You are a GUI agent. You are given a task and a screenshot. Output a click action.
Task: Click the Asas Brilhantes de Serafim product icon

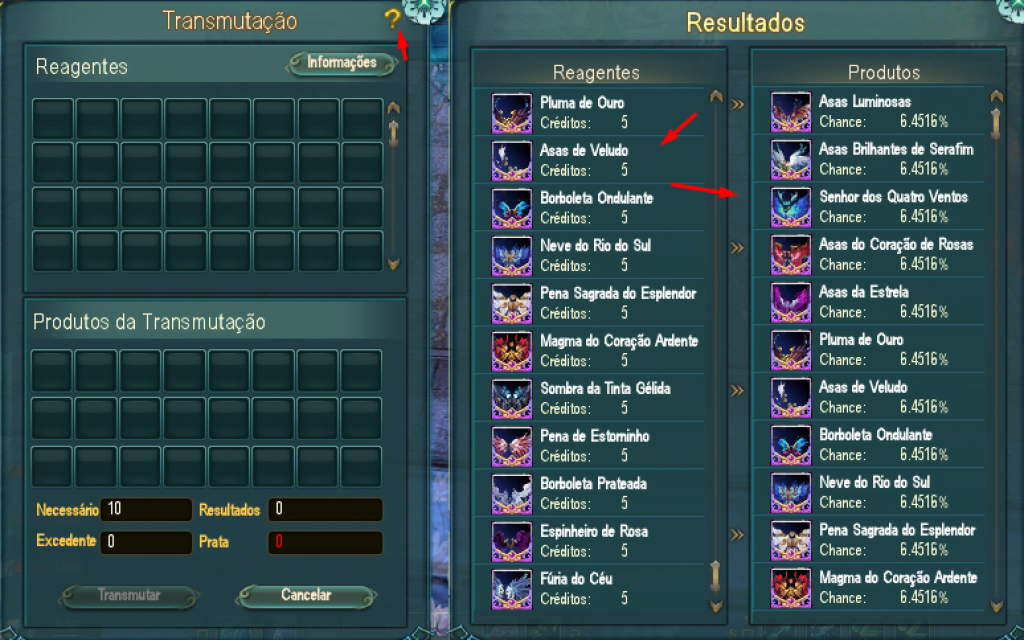(x=791, y=160)
